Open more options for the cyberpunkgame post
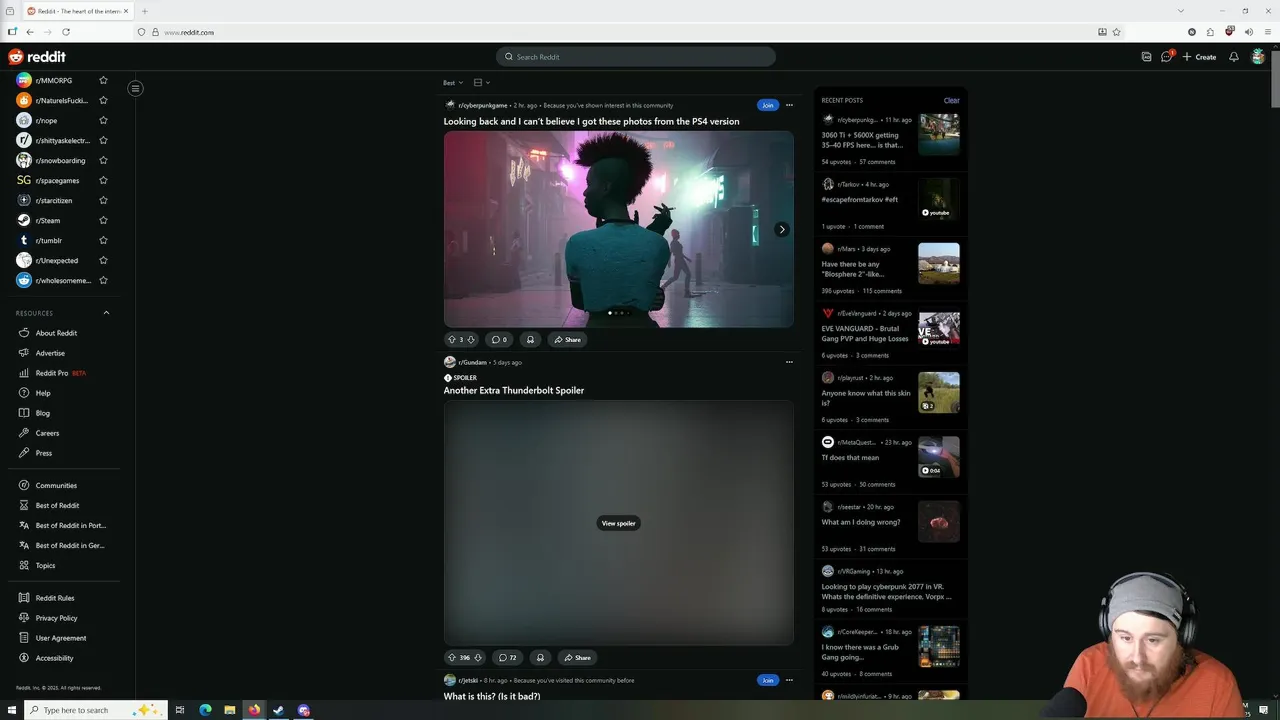 (789, 105)
